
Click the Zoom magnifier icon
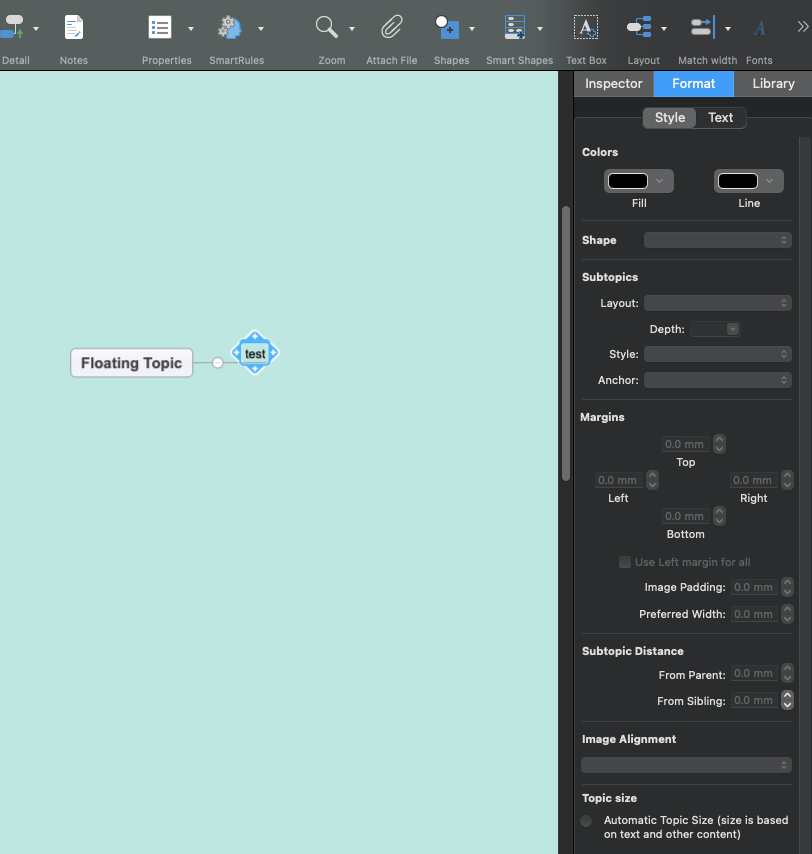[326, 28]
